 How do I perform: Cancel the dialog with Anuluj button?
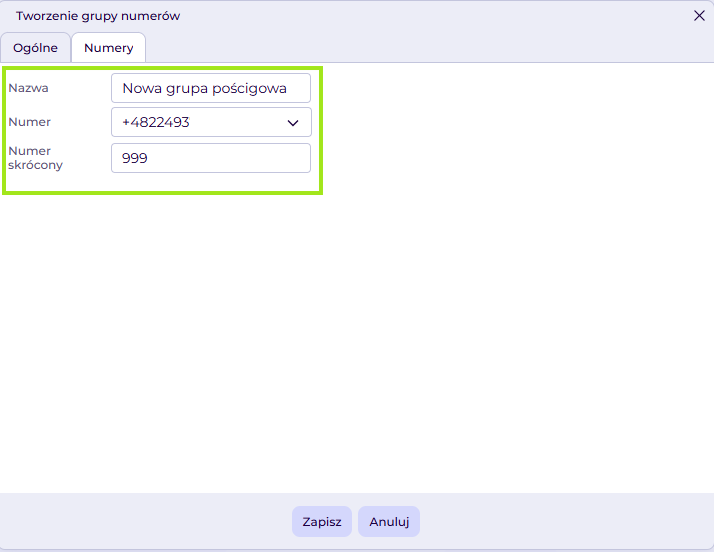coord(389,521)
